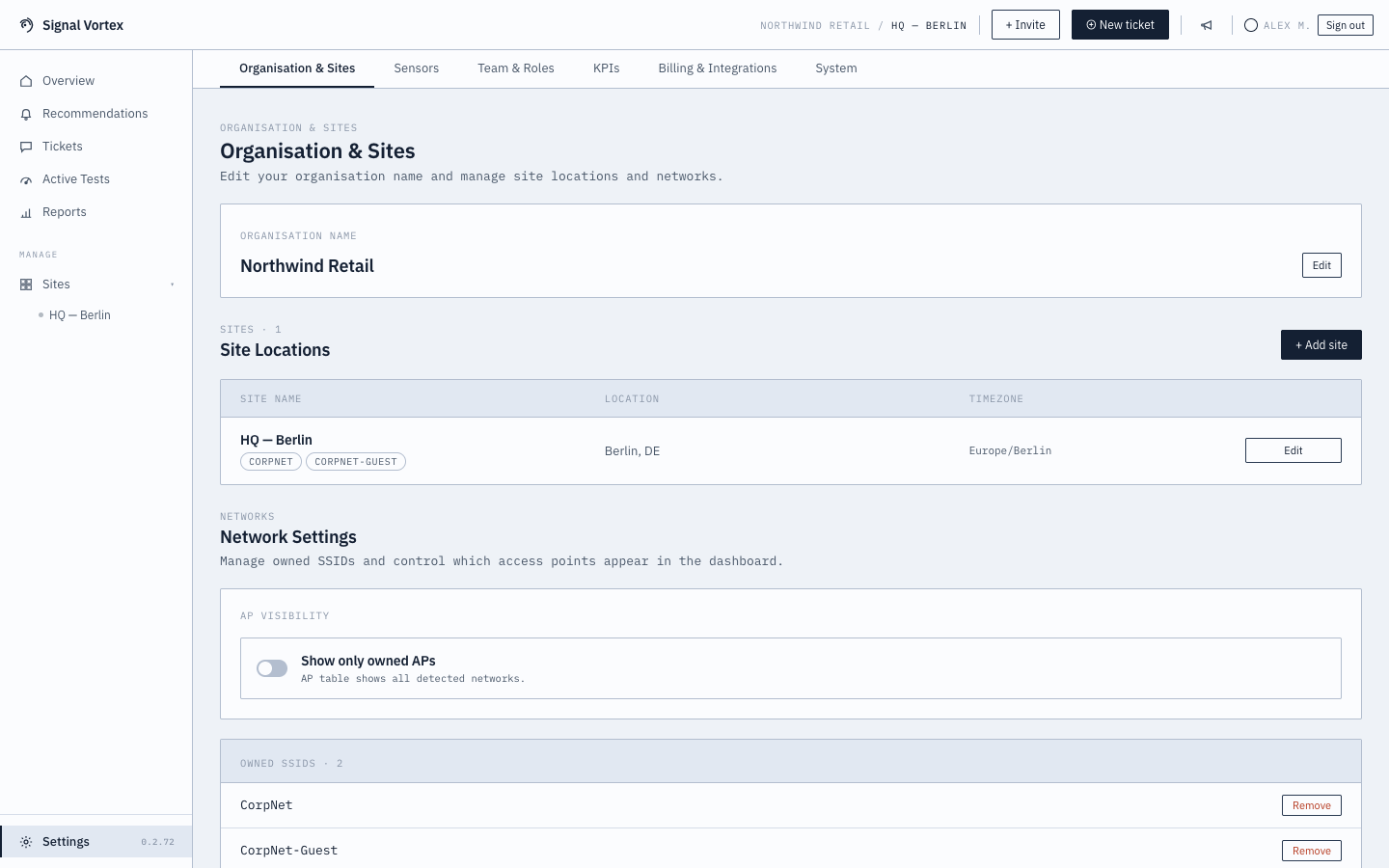The width and height of the screenshot is (1389, 868).
Task: Select the System tab
Action: [x=836, y=68]
